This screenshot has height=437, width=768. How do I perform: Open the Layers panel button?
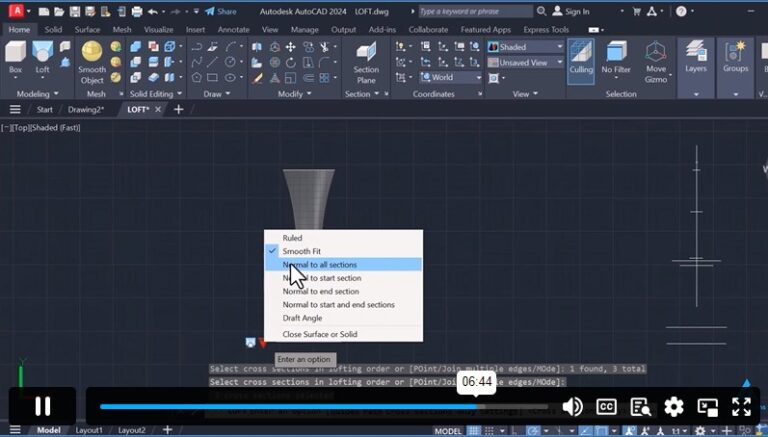point(696,57)
